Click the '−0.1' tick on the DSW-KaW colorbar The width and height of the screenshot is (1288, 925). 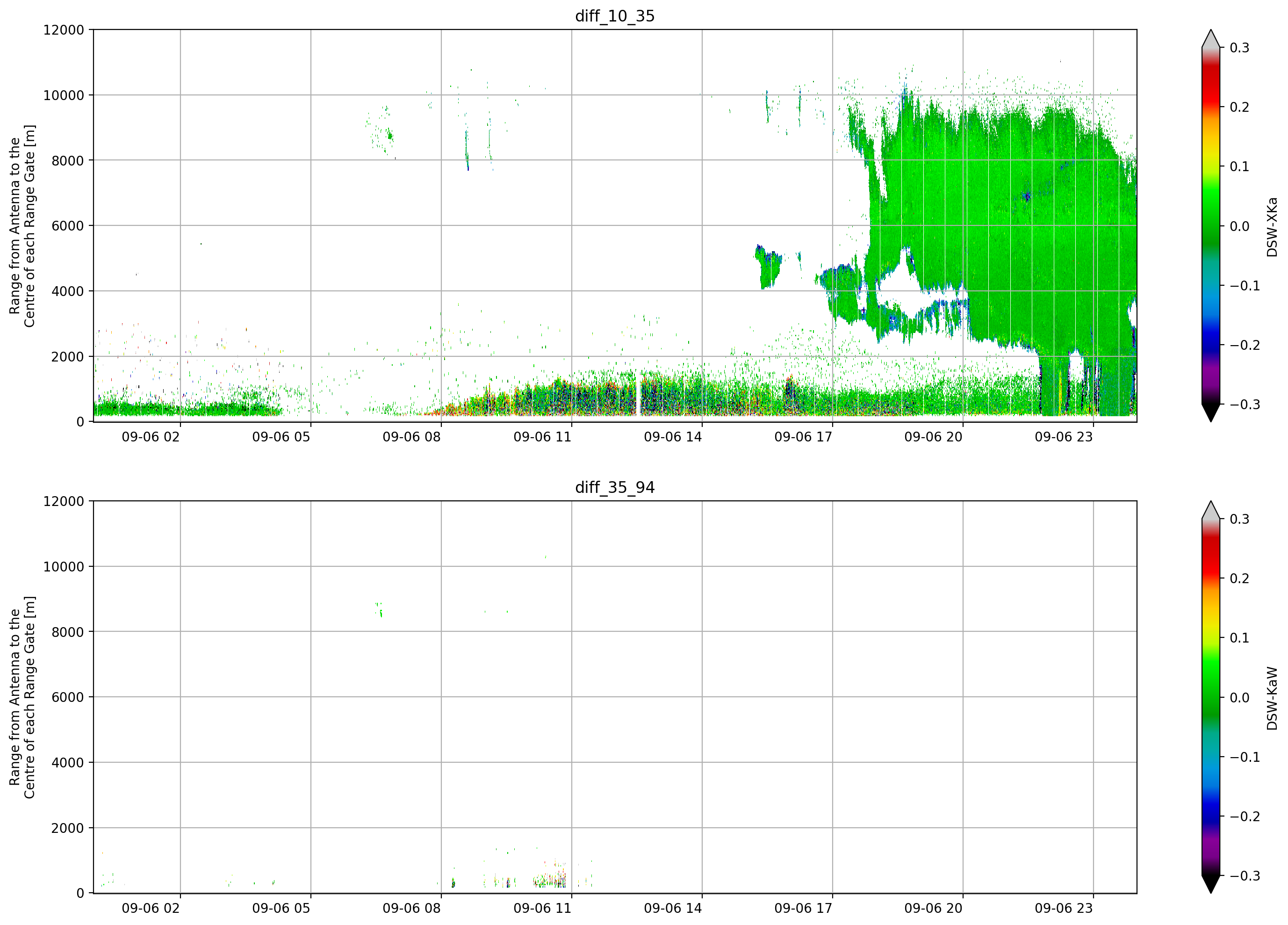[x=1245, y=757]
